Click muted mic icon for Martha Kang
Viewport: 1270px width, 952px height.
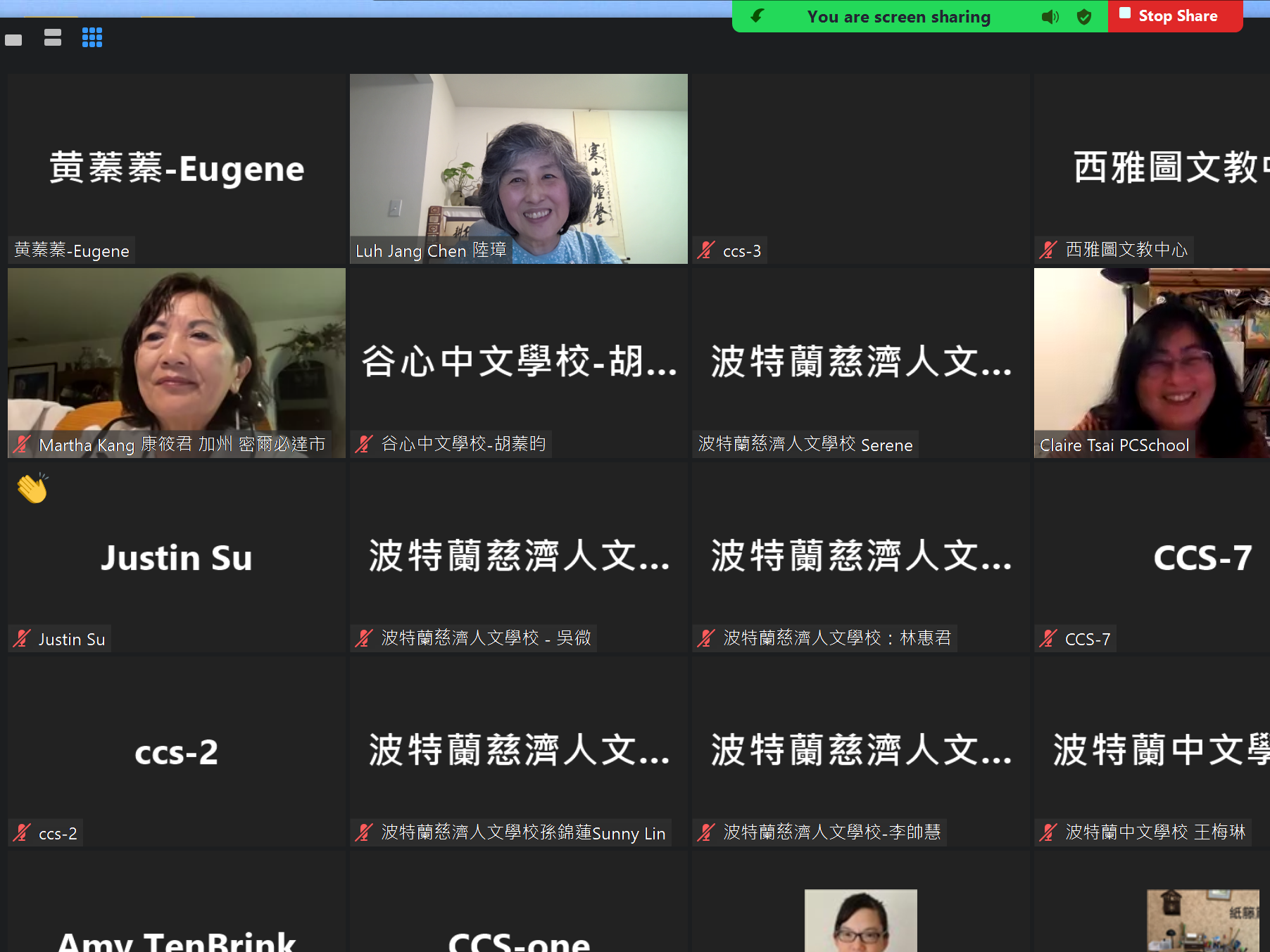pos(22,445)
